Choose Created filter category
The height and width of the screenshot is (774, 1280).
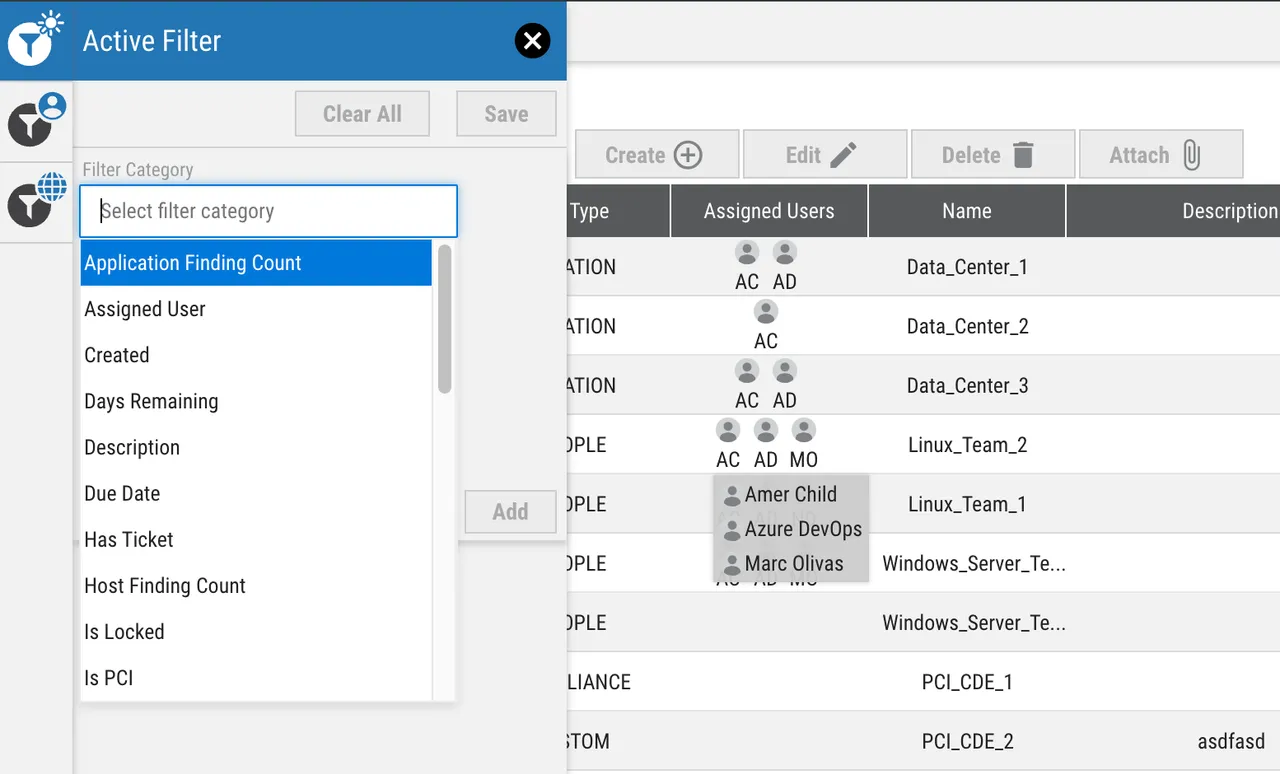coord(256,355)
